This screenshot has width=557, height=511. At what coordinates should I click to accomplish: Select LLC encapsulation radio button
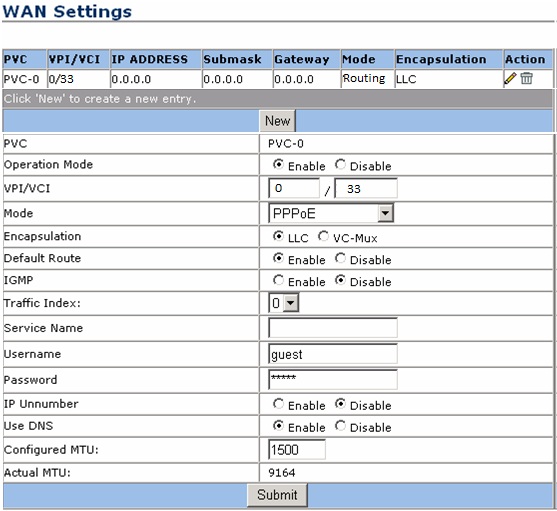pyautogui.click(x=278, y=236)
